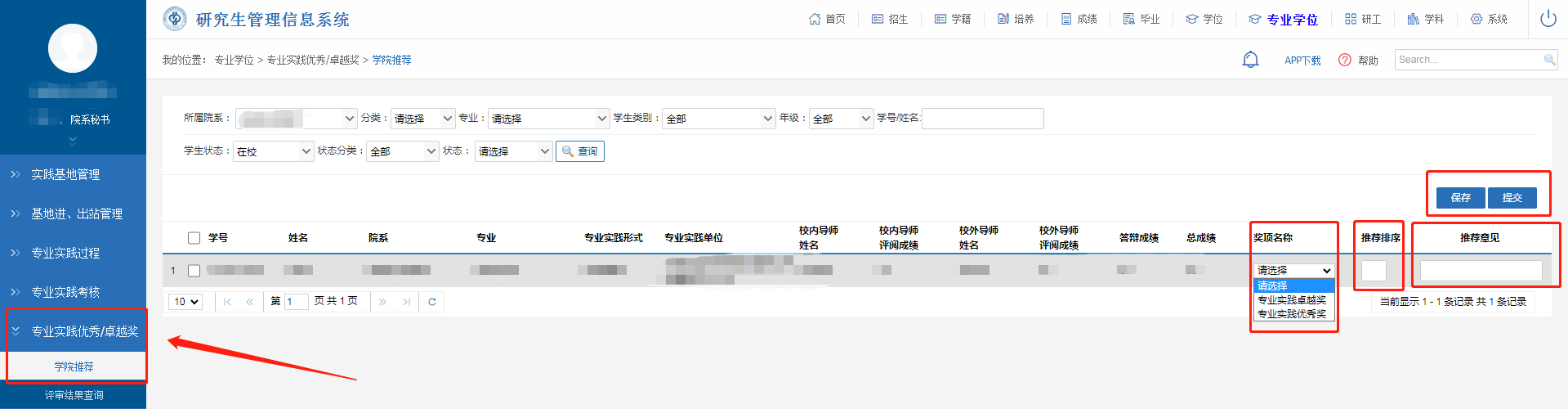This screenshot has height=409, width=1568.
Task: Expand 专业实践过程 in the sidebar
Action: [x=65, y=253]
